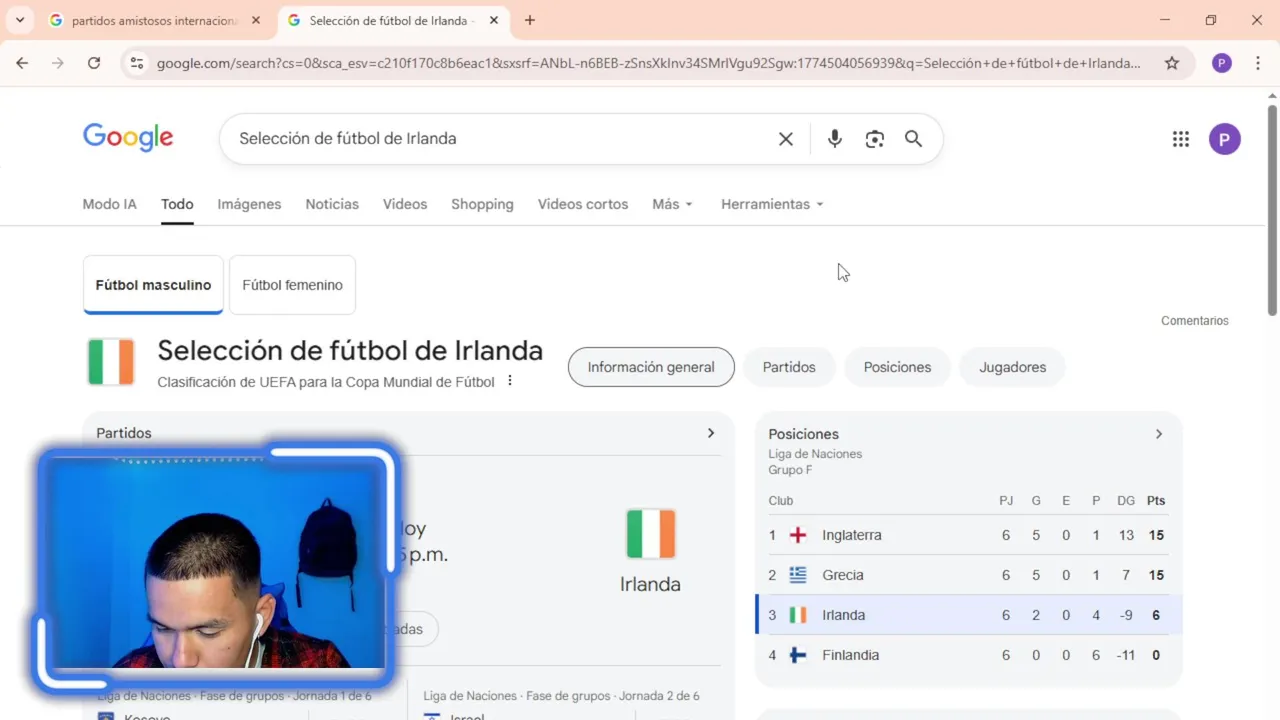The width and height of the screenshot is (1280, 720).
Task: Click 'Irlanda' team name in match card
Action: [x=650, y=584]
